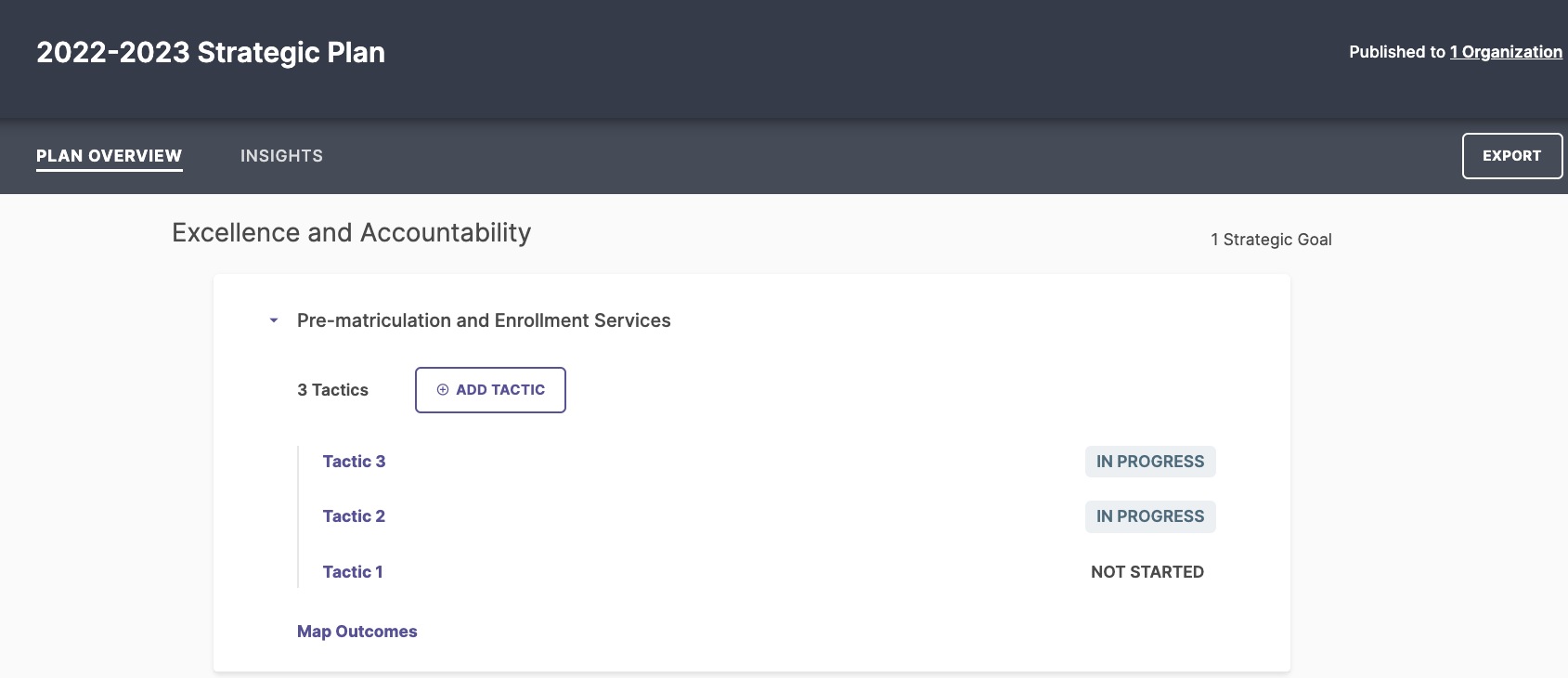Click the Not Started status of Tactic 1
The height and width of the screenshot is (678, 1568).
tap(1147, 572)
